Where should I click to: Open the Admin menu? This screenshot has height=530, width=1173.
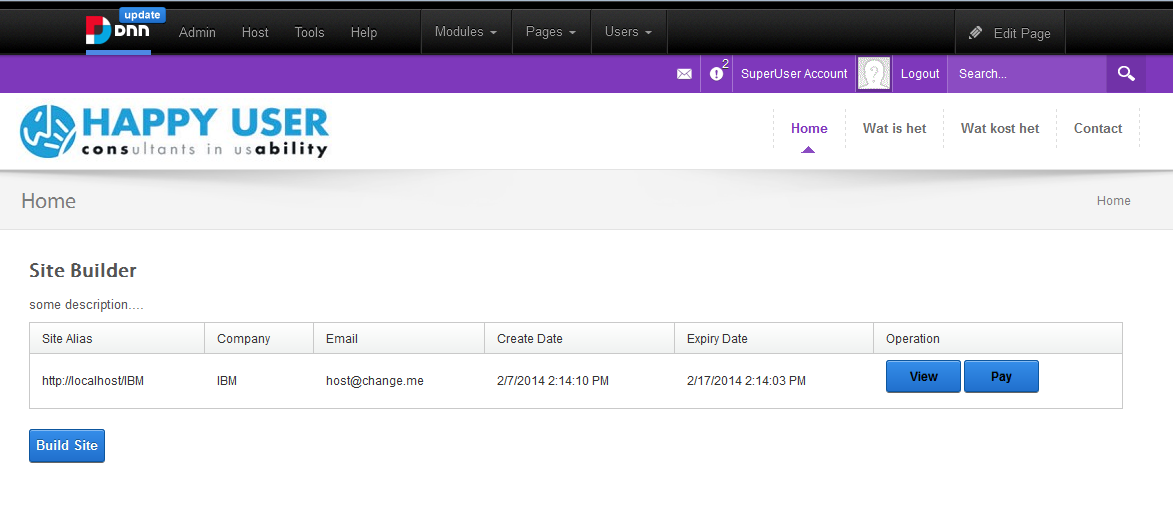pos(197,33)
